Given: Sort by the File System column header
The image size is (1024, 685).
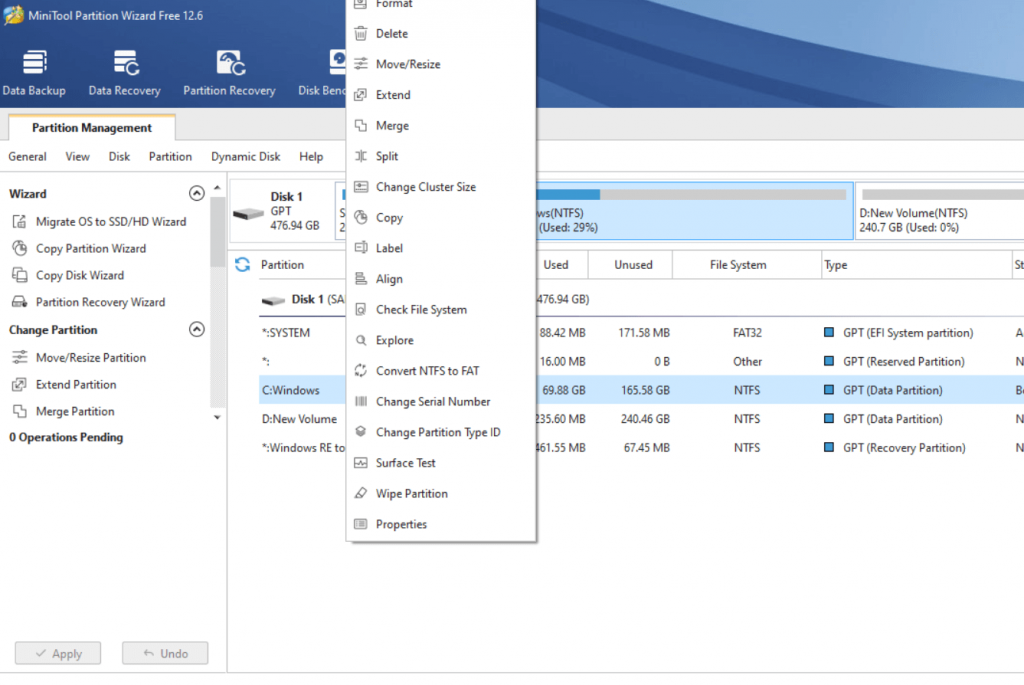Looking at the screenshot, I should [x=738, y=264].
